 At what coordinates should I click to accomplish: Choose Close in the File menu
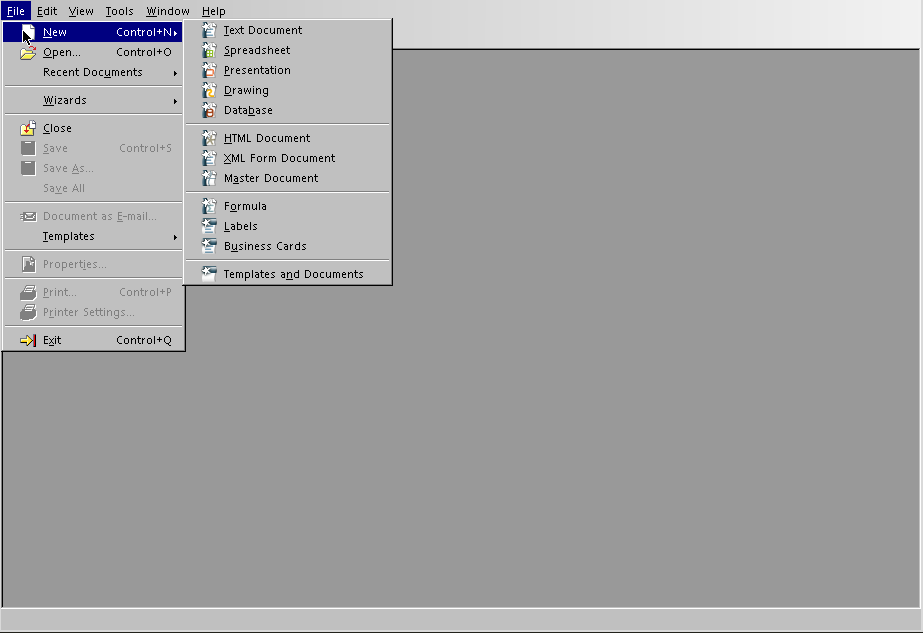pos(93,128)
